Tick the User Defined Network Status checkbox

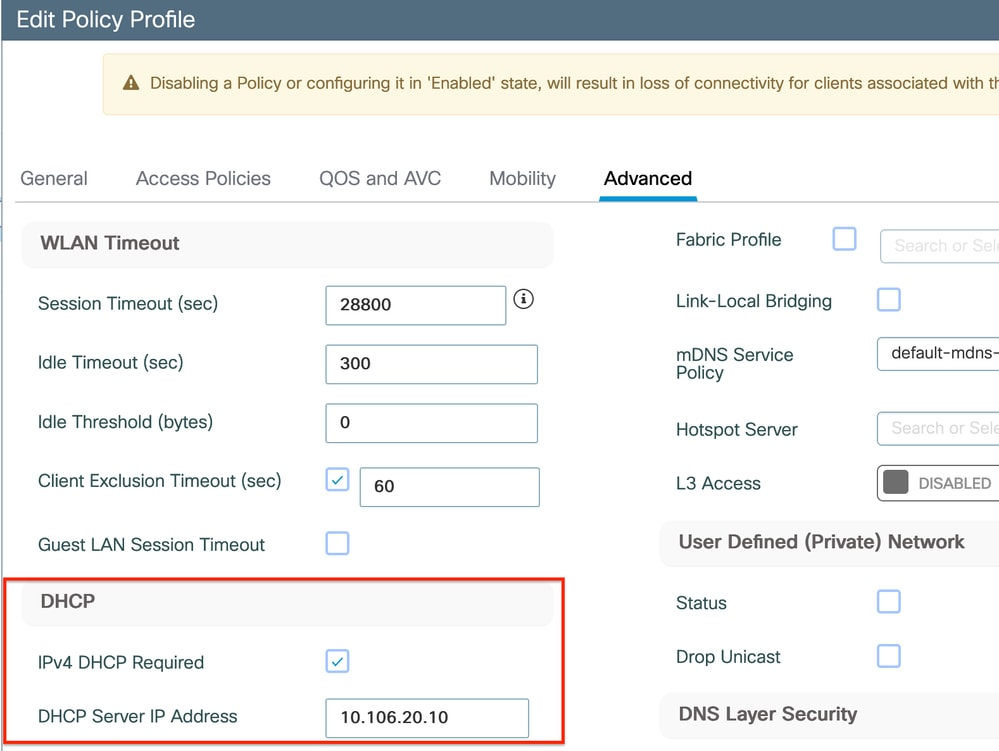click(x=889, y=601)
